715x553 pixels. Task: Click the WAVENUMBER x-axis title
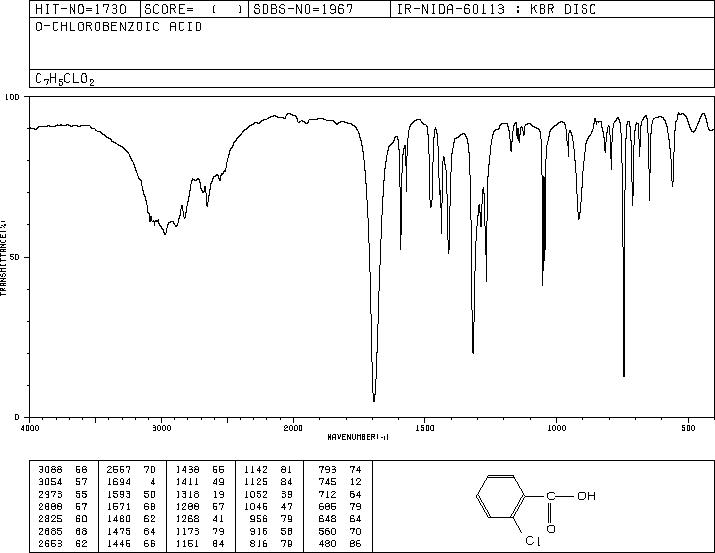(358, 437)
